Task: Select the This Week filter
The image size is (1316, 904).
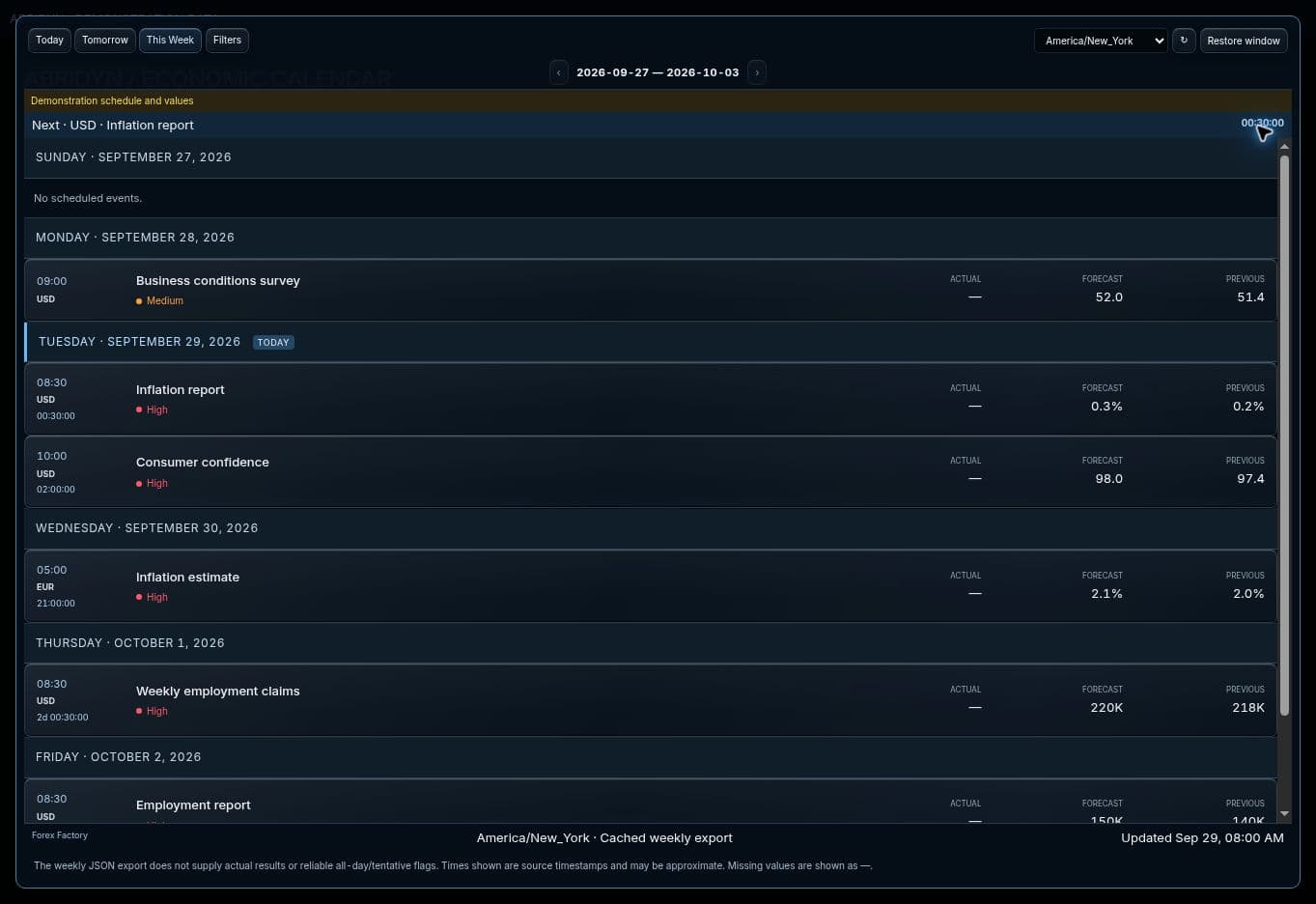Action: pos(170,40)
